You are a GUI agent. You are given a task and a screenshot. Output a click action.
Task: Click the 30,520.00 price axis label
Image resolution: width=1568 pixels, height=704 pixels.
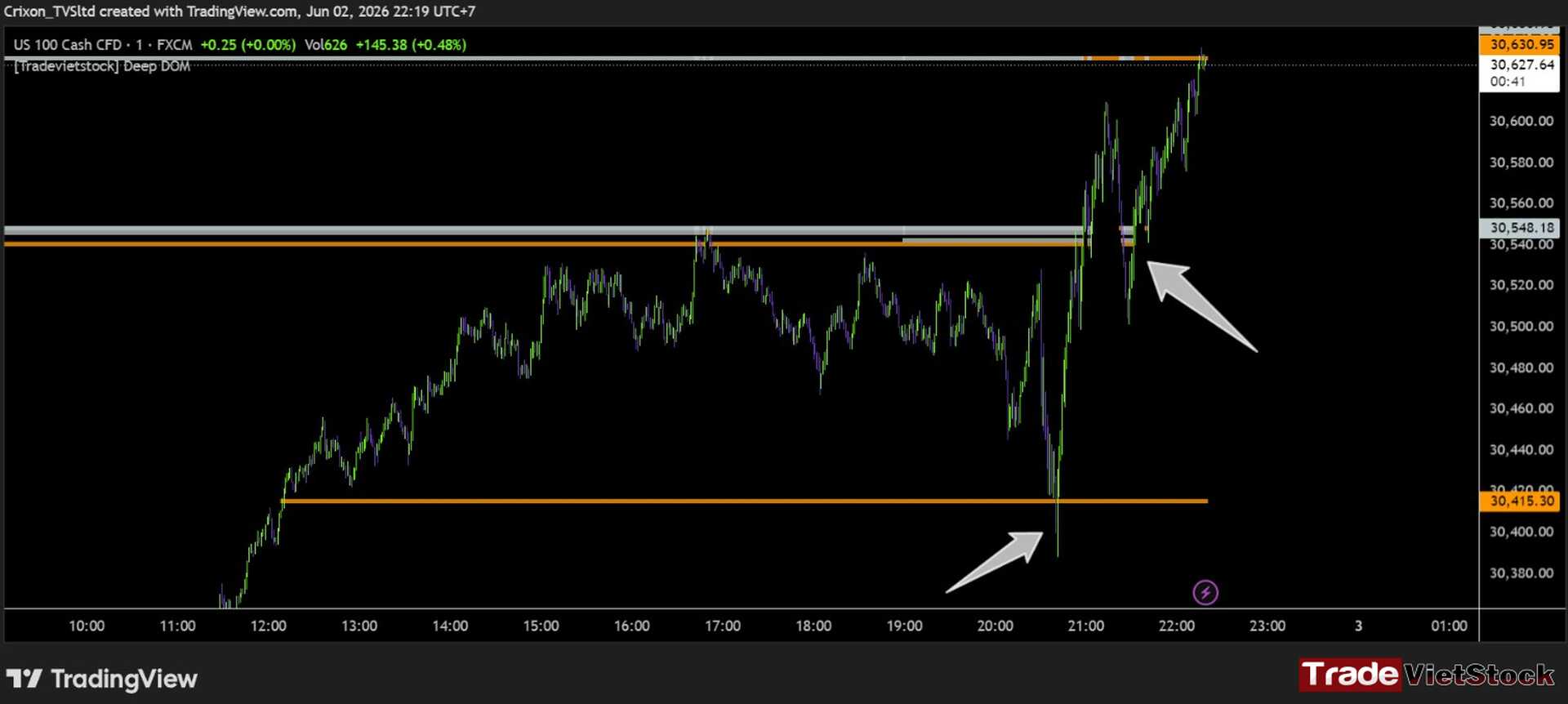(1521, 285)
